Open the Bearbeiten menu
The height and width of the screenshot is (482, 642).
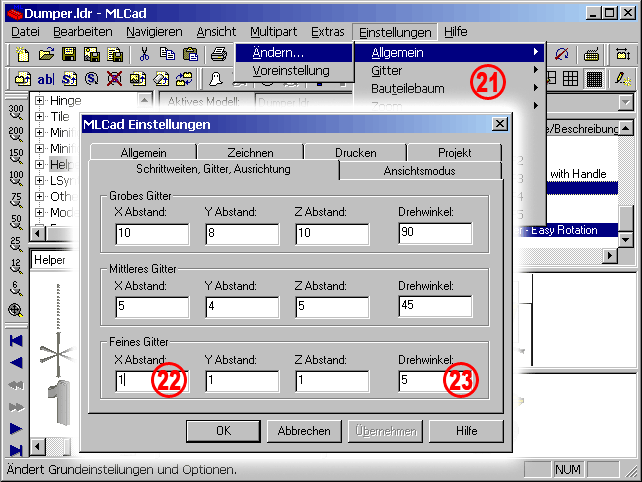83,32
